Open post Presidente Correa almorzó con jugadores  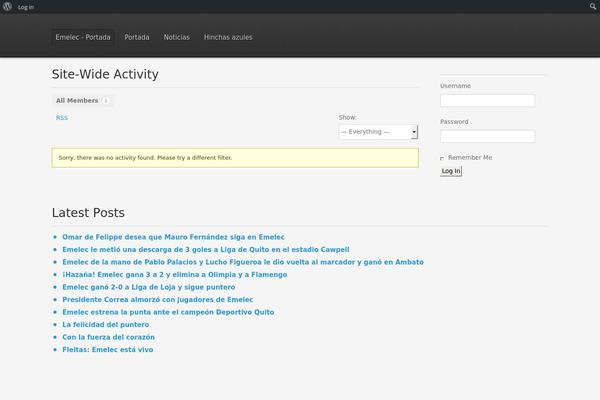coord(158,300)
